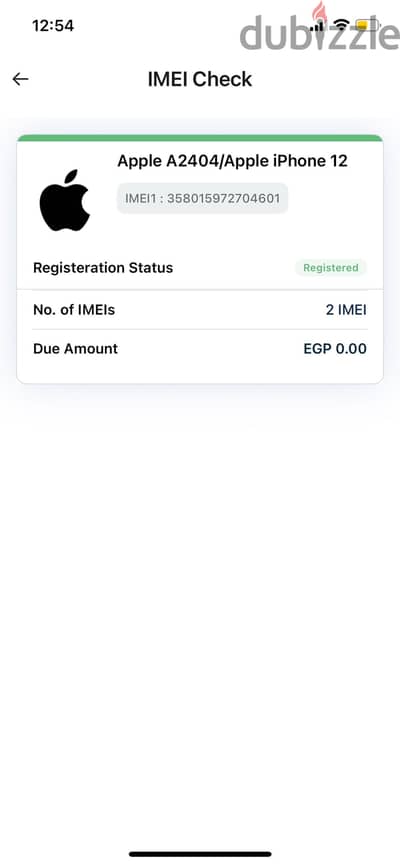Tap the Wi-Fi status icon
Viewport: 400px width, 865px height.
pos(342,25)
